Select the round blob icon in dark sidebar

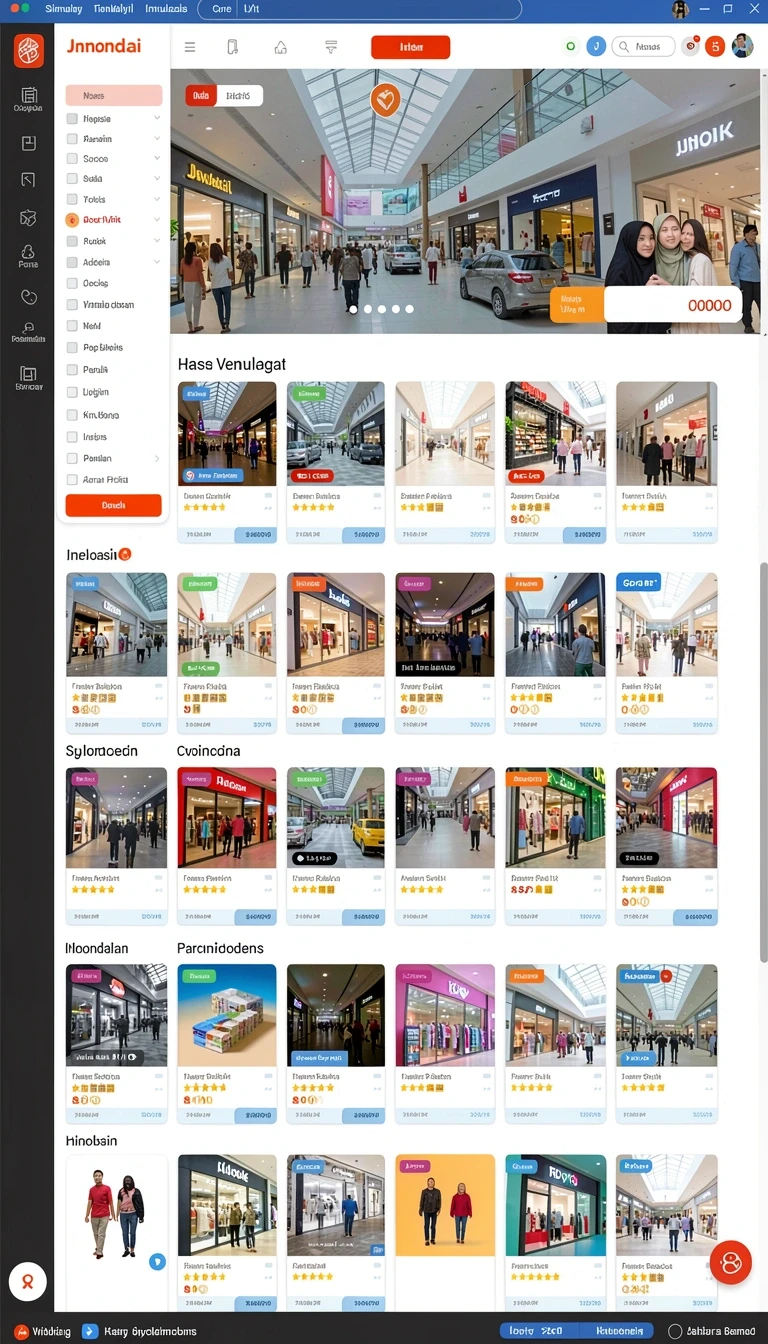[28, 296]
